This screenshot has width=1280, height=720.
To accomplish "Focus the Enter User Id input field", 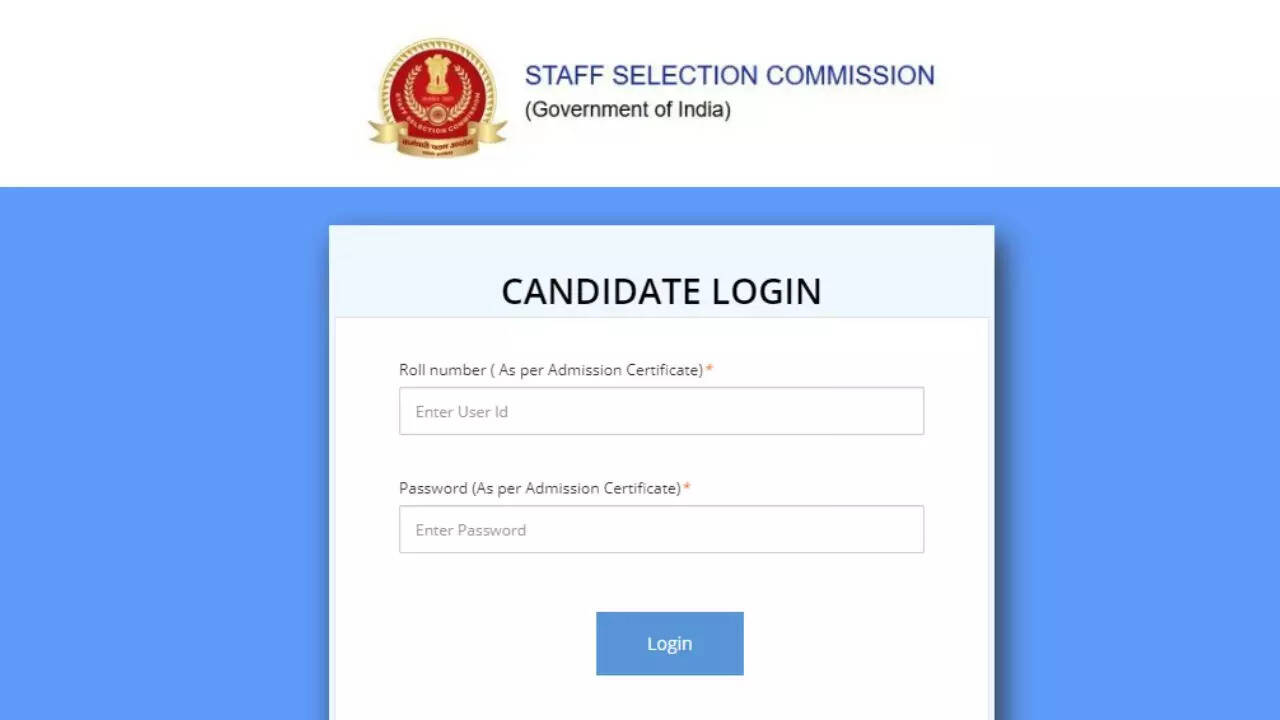I will (661, 411).
